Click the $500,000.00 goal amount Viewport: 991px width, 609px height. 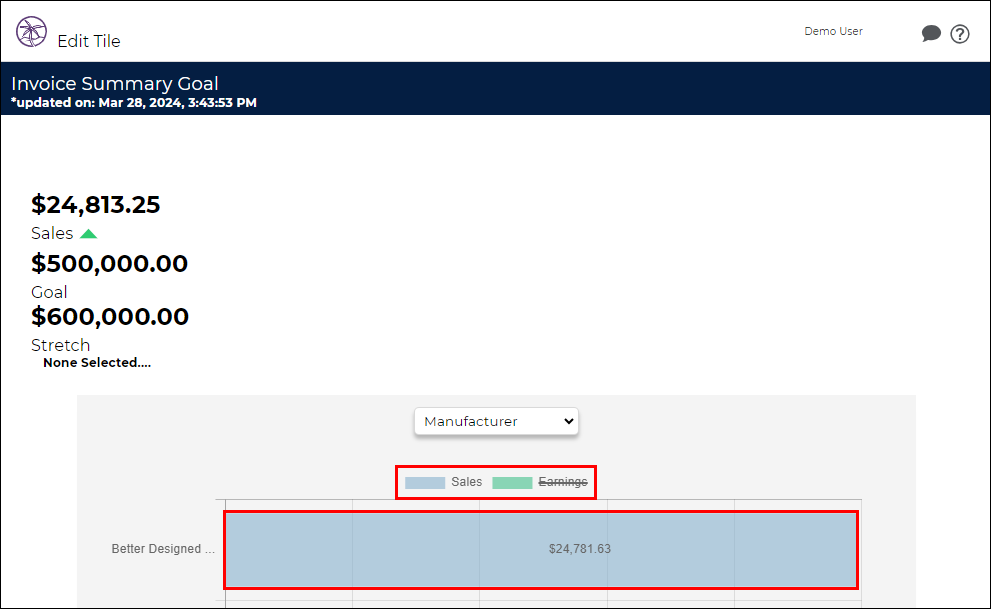[109, 263]
